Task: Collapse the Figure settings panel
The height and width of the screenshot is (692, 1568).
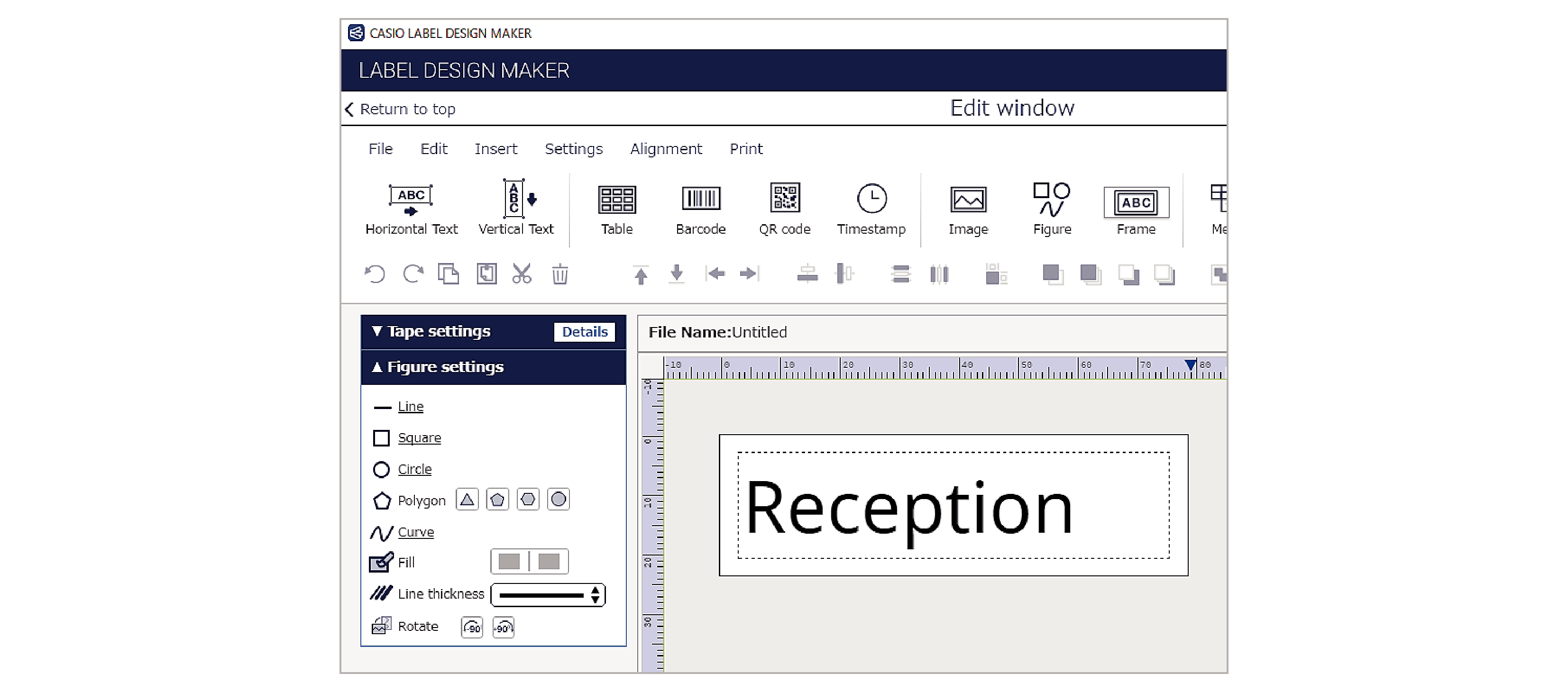Action: coord(445,366)
